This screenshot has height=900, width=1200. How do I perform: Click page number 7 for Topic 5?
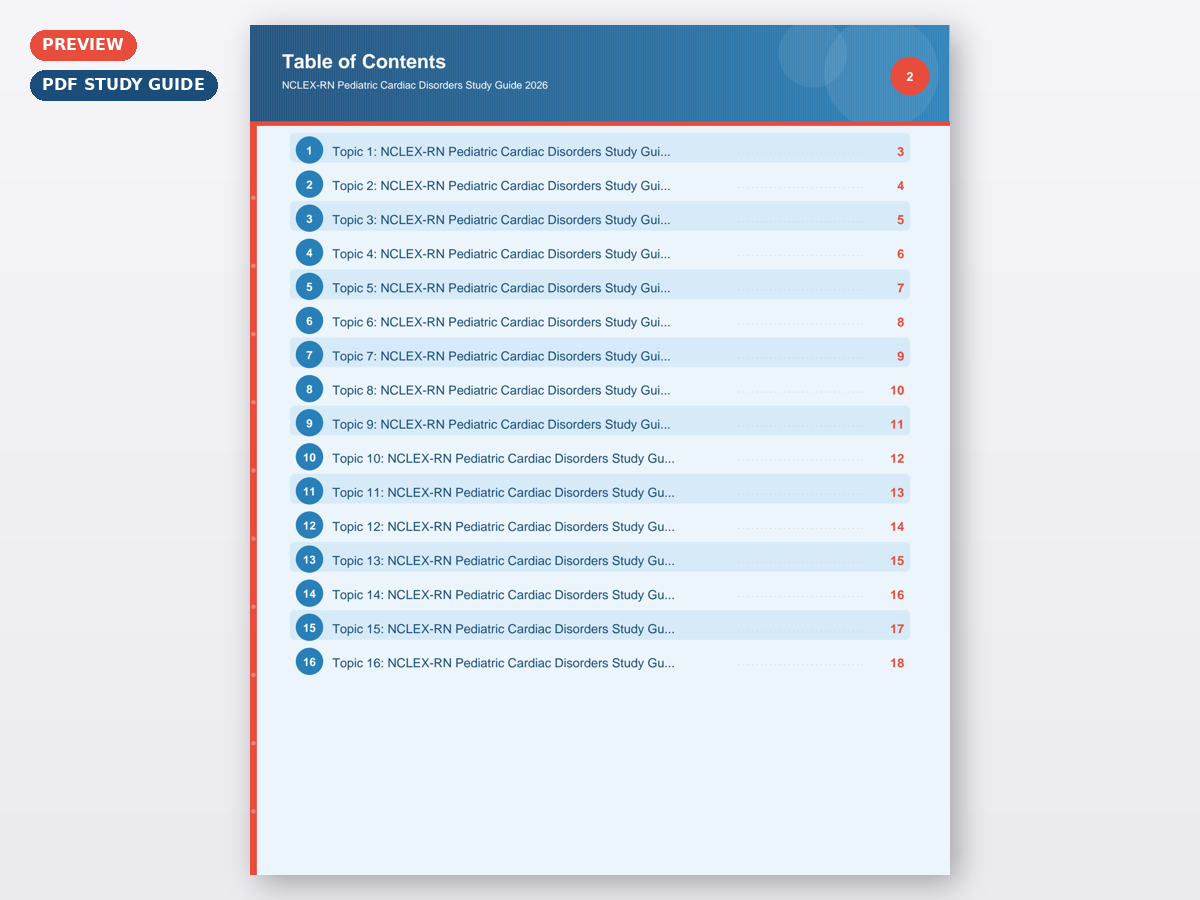click(x=900, y=288)
